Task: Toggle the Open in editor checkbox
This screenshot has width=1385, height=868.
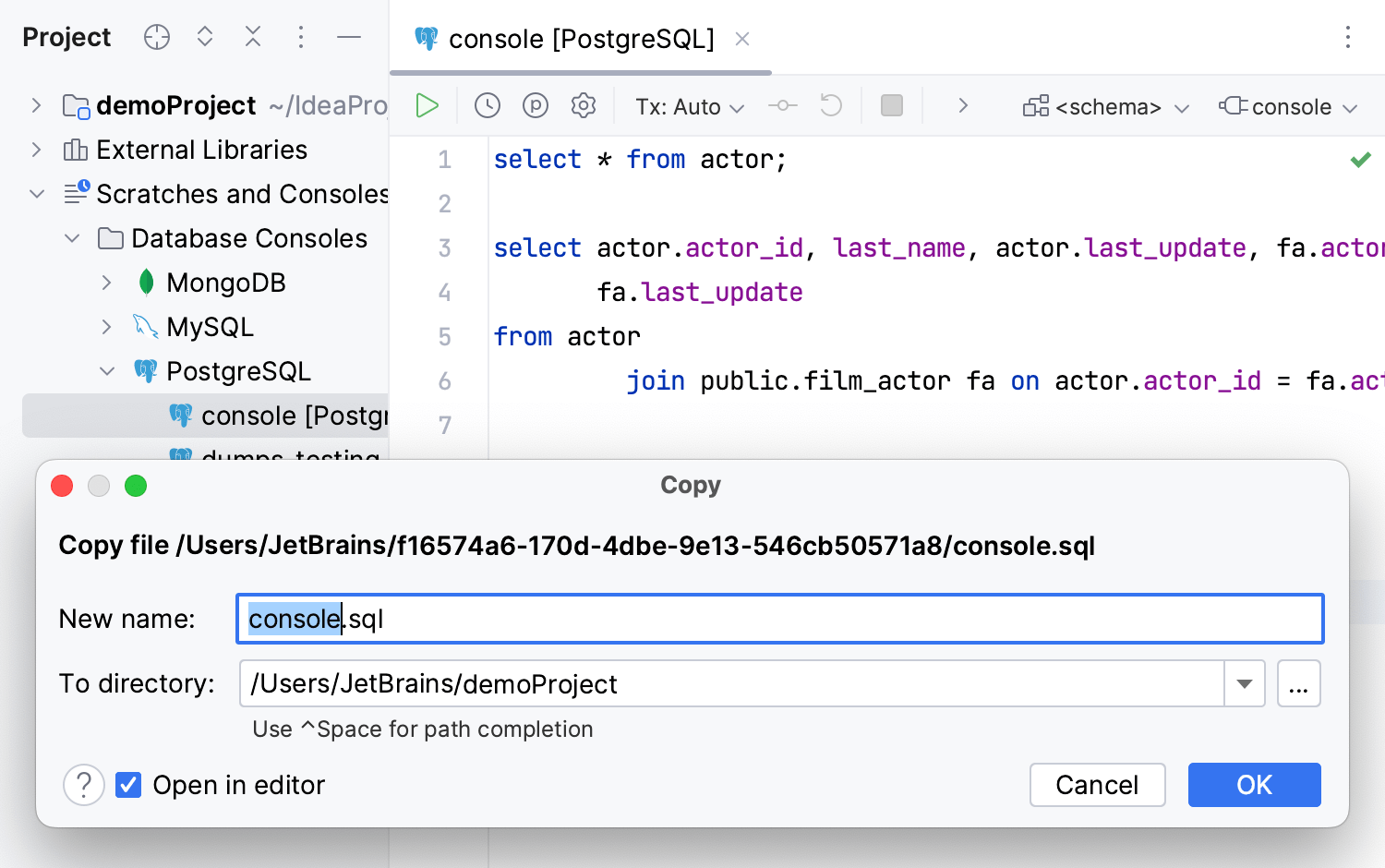Action: point(128,785)
